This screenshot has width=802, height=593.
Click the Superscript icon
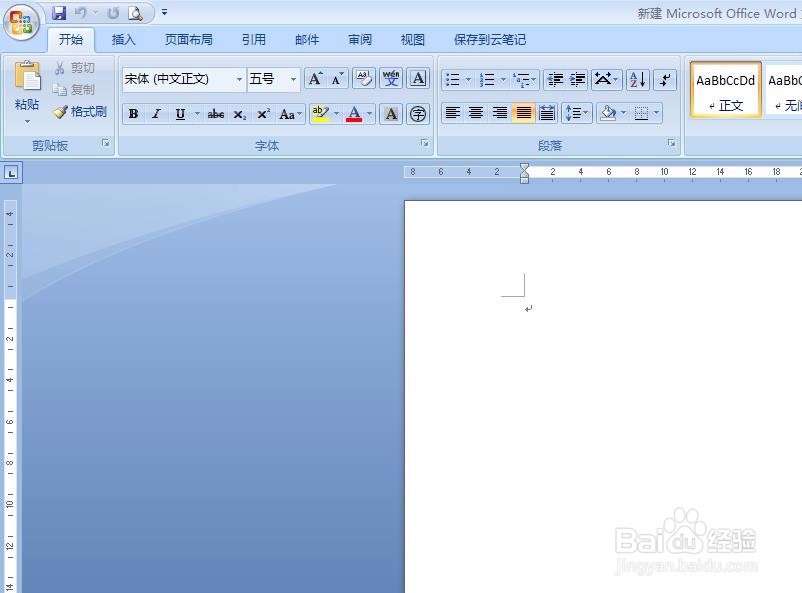(x=261, y=113)
